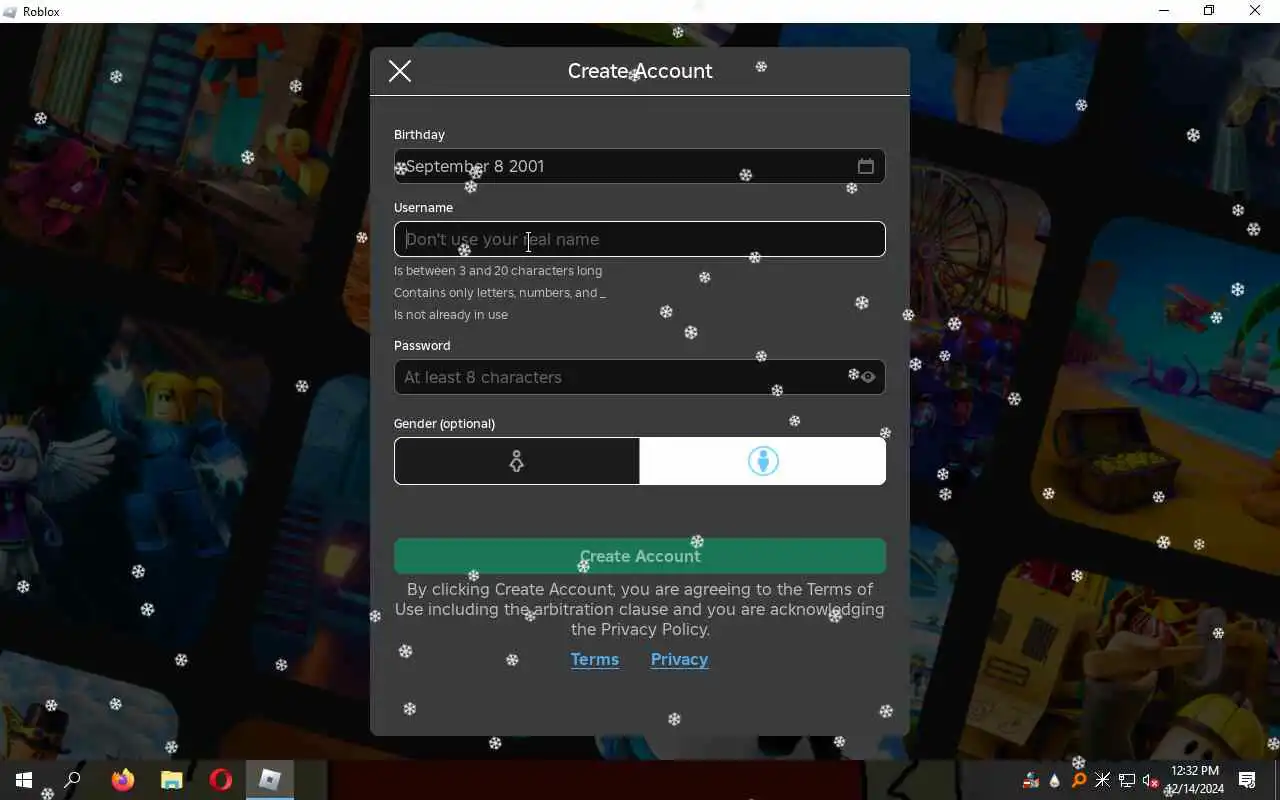Focus the Username input field

[x=640, y=239]
